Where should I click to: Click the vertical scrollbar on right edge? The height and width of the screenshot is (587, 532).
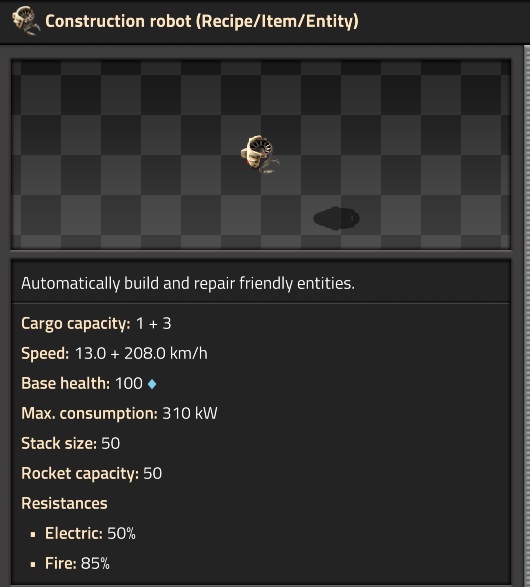click(x=528, y=316)
